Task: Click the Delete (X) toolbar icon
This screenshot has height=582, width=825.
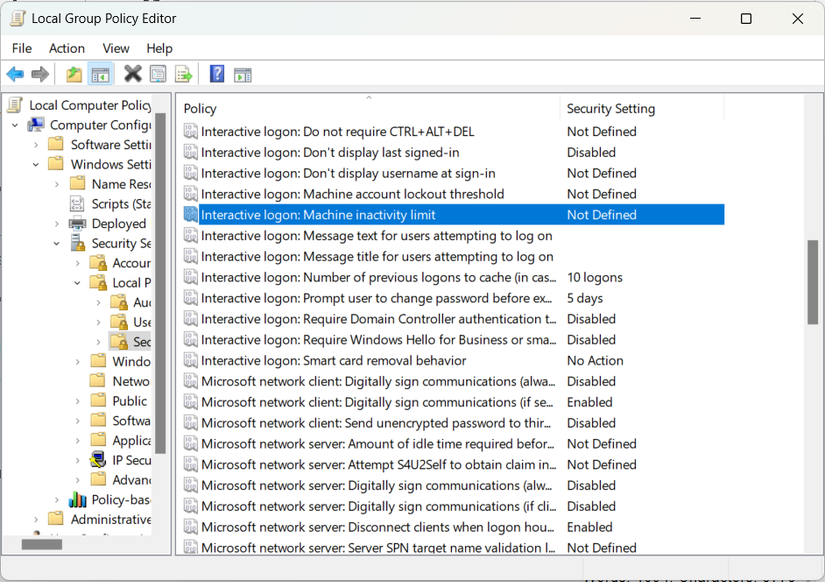Action: point(131,73)
